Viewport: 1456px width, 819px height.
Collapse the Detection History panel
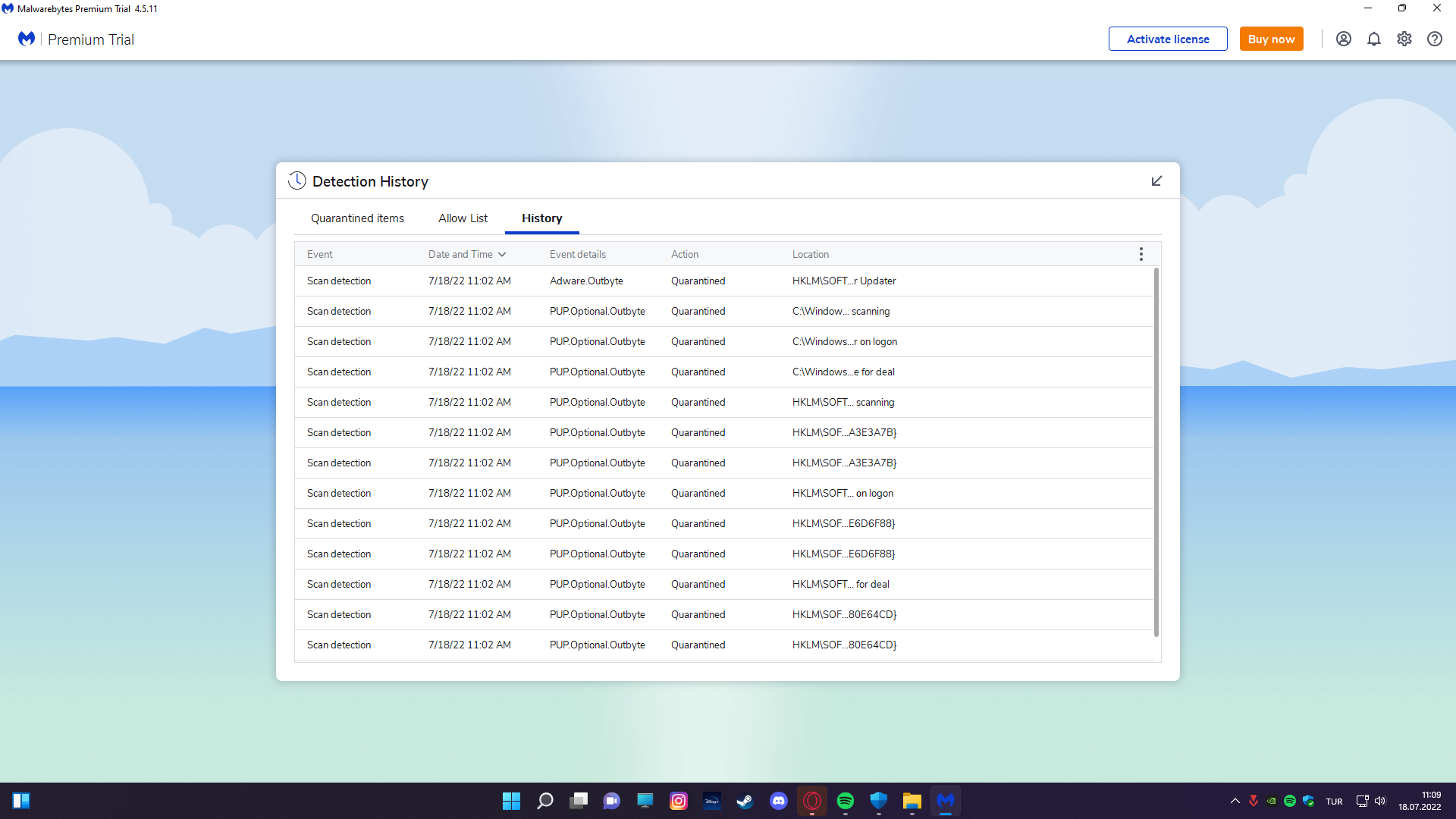click(1156, 180)
